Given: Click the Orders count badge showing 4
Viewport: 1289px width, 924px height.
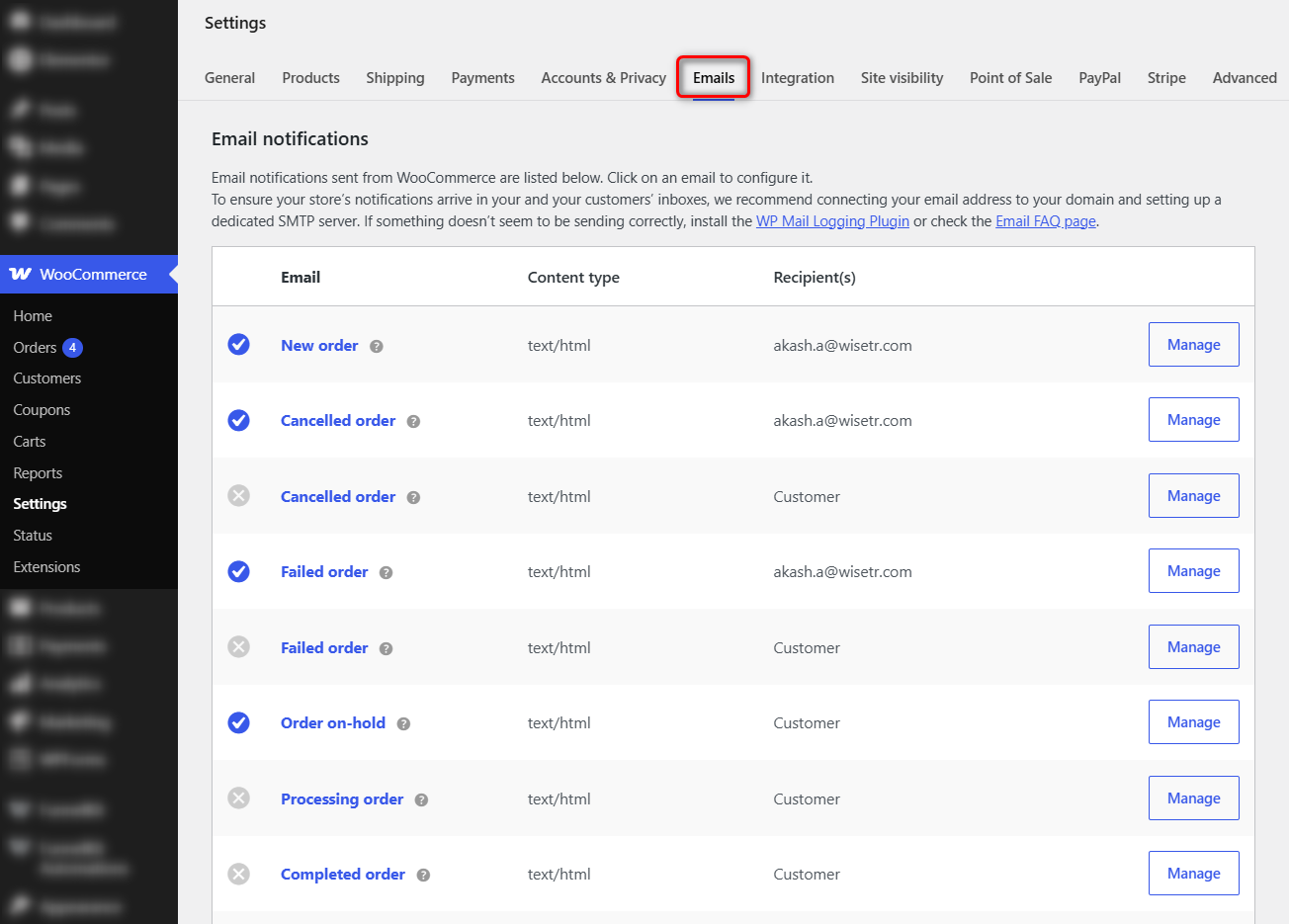Looking at the screenshot, I should click(x=72, y=348).
